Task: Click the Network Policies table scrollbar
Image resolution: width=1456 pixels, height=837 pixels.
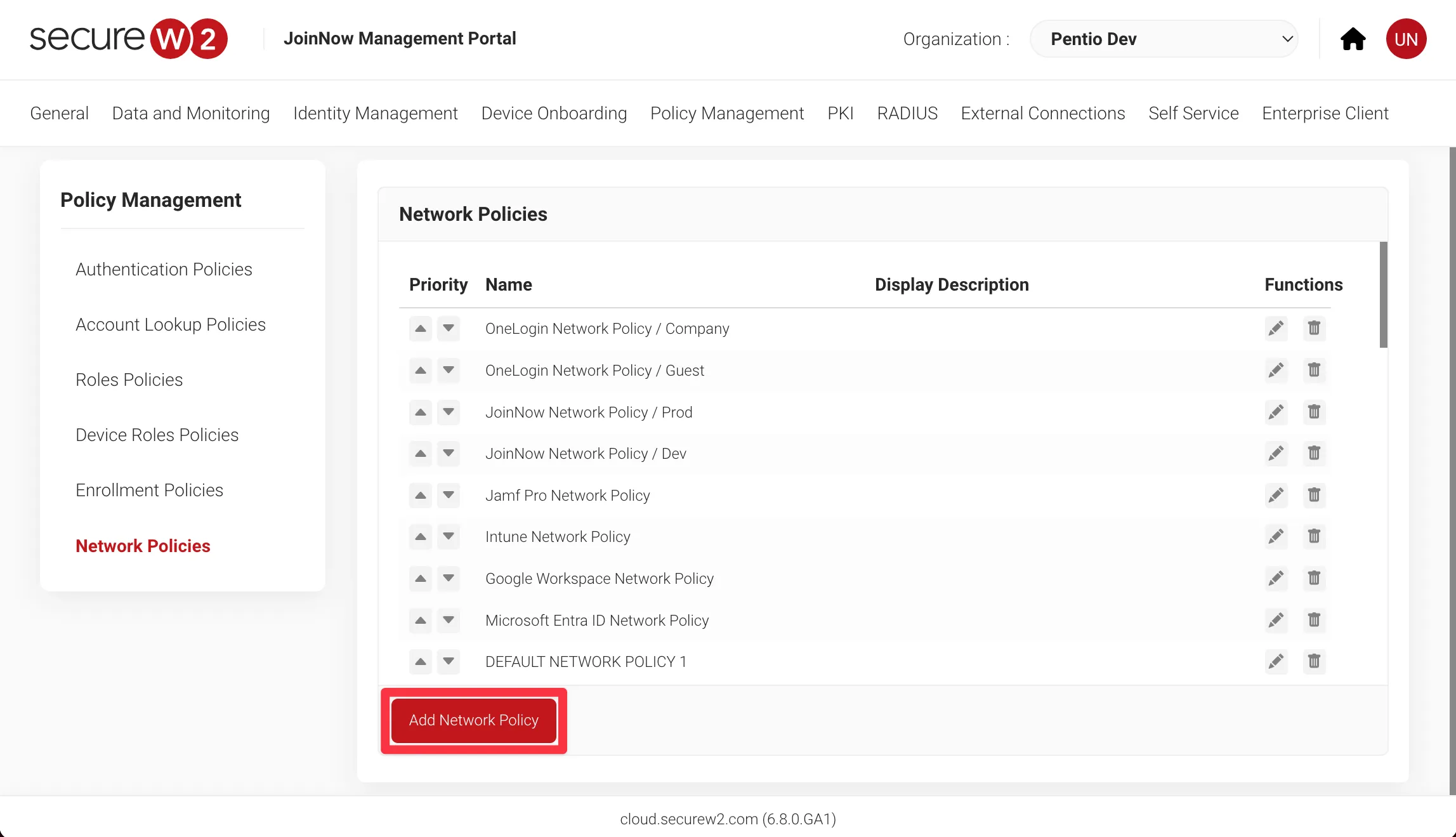Action: click(x=1383, y=295)
